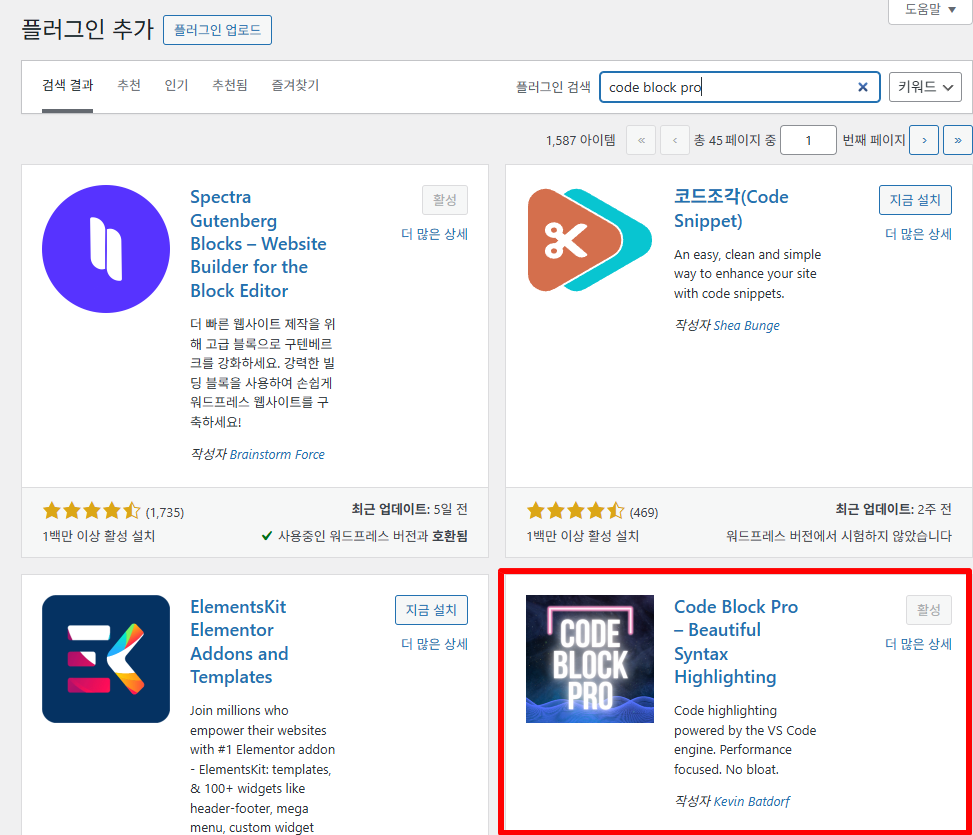Click the Code Snippet star rating
The width and height of the screenshot is (973, 835).
[x=575, y=511]
